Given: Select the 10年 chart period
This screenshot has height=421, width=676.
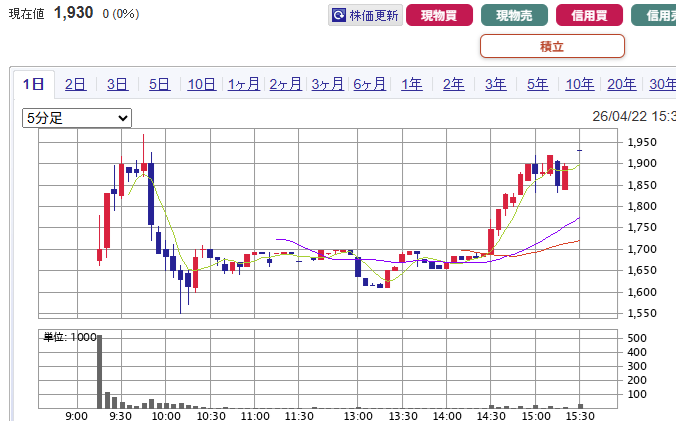Looking at the screenshot, I should click(x=579, y=84).
